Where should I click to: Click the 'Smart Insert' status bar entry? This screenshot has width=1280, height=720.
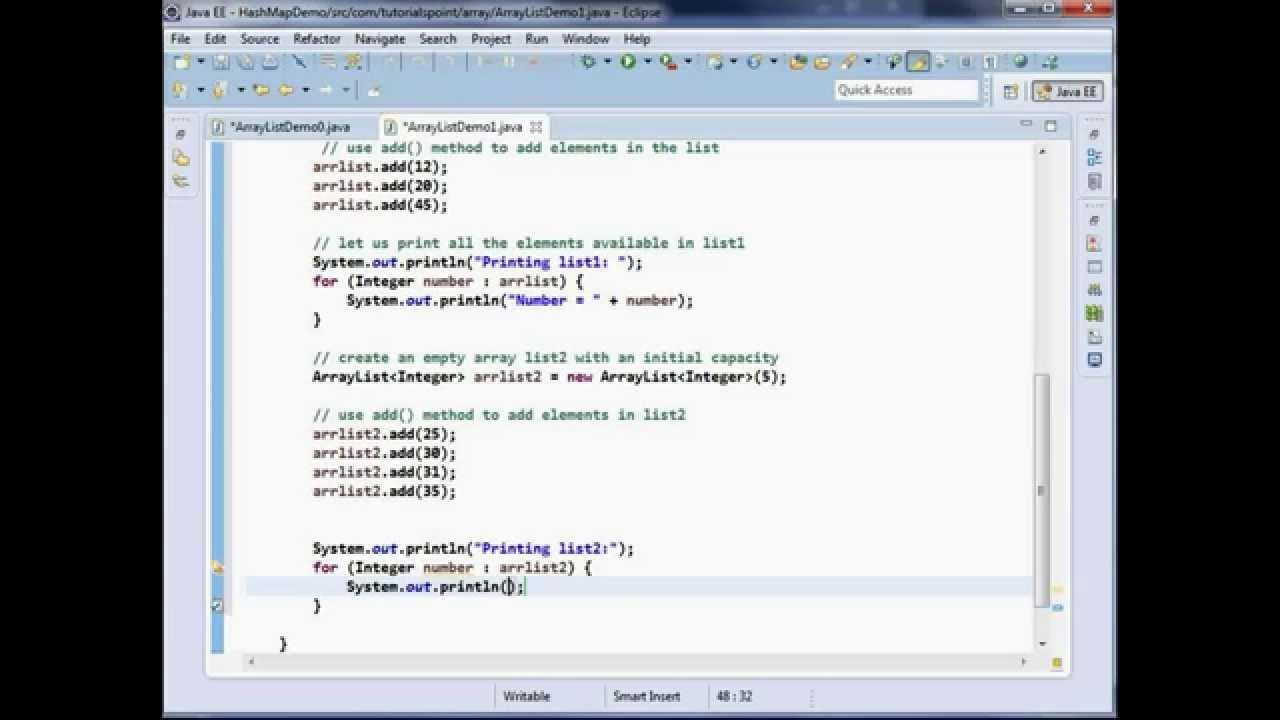point(647,696)
